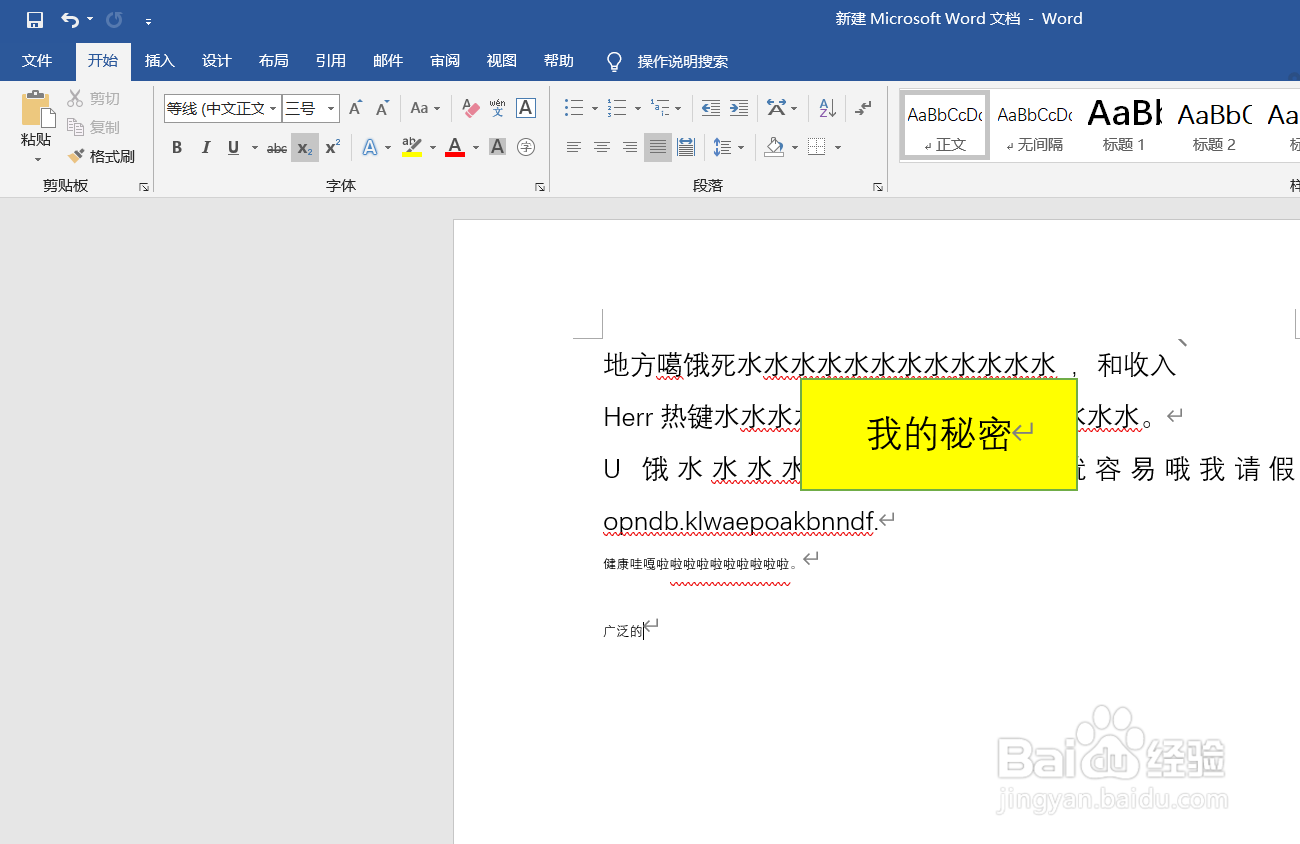This screenshot has height=844, width=1300.
Task: Toggle off subscript formatting
Action: tap(304, 147)
